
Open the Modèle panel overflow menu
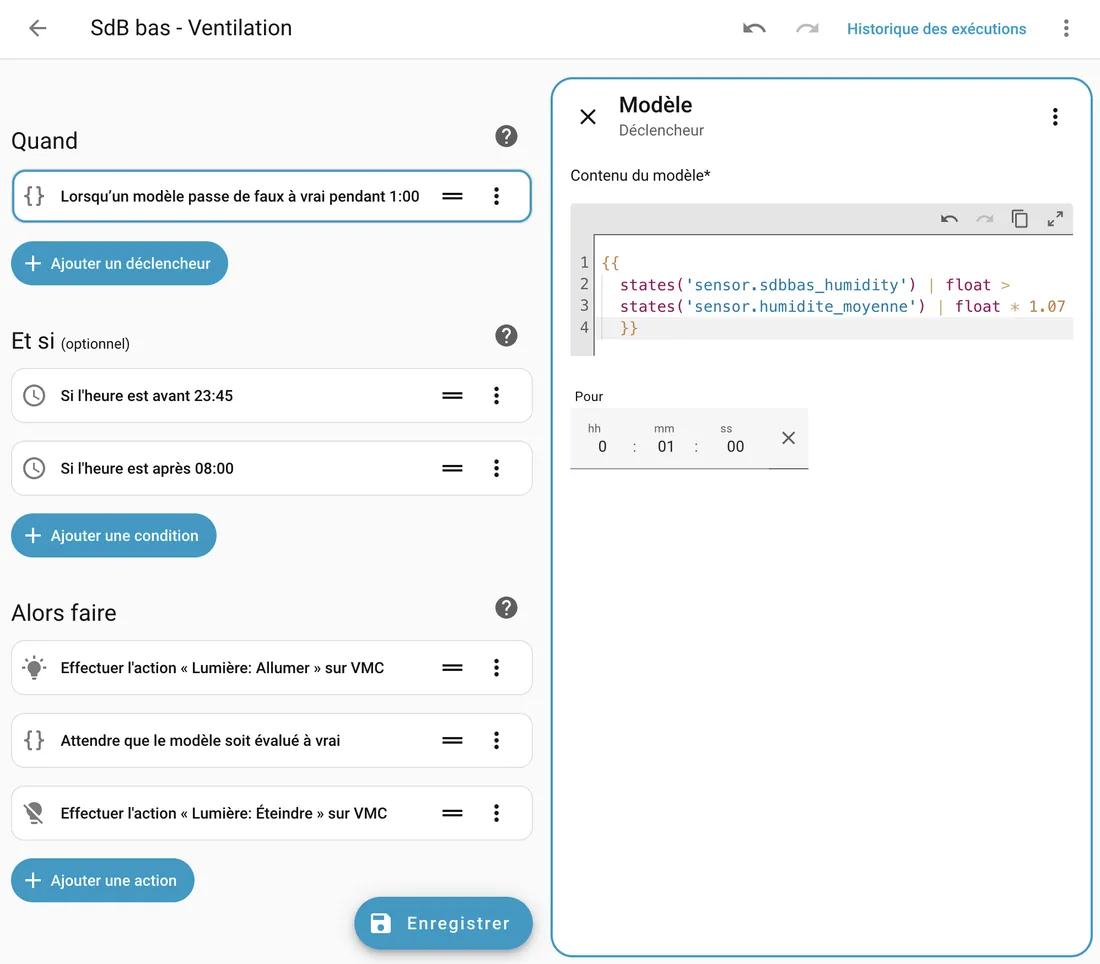click(1054, 116)
